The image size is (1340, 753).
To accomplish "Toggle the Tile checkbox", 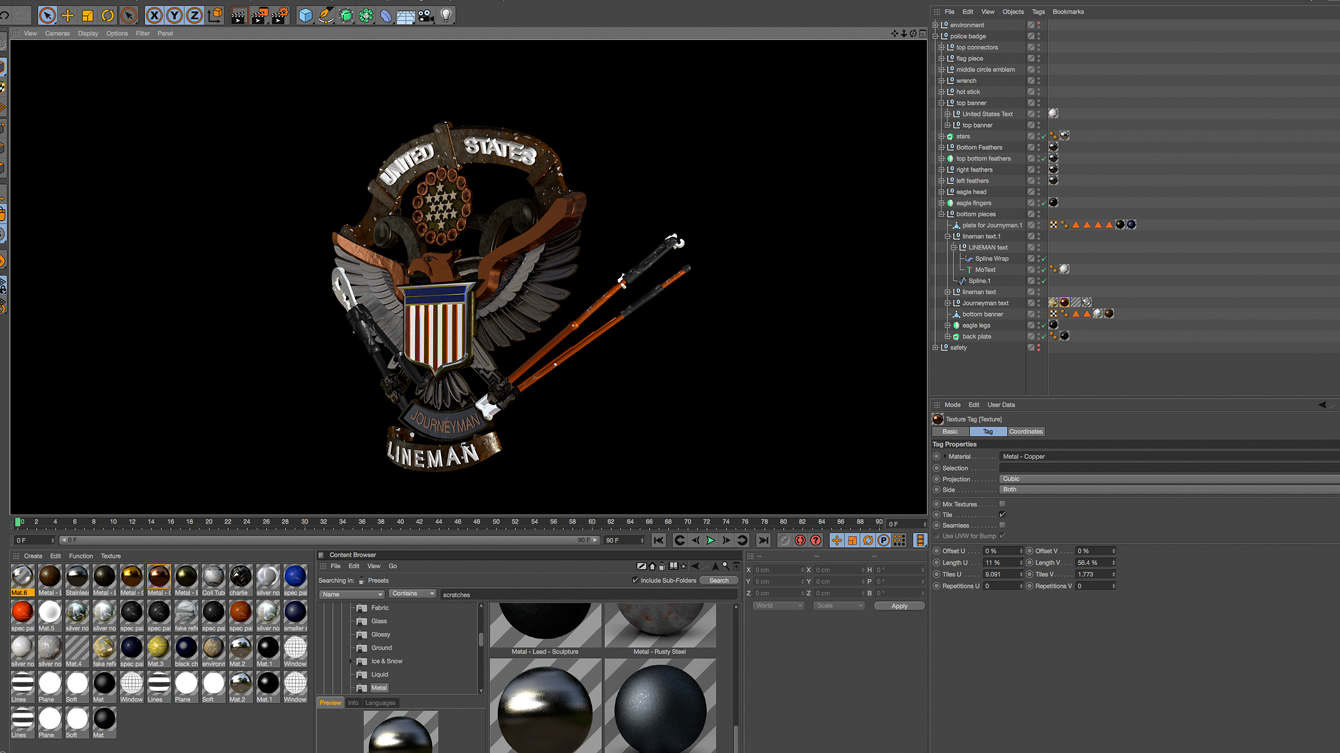I will tap(1002, 515).
